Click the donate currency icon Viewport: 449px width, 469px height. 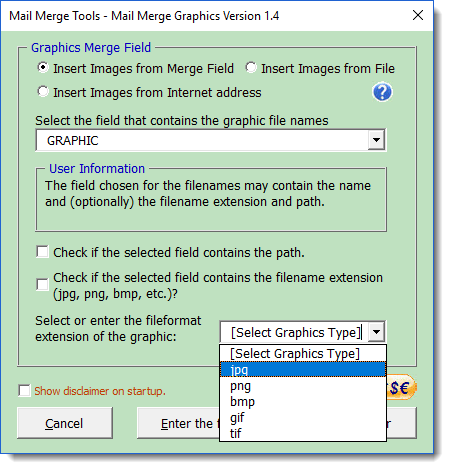tap(401, 387)
